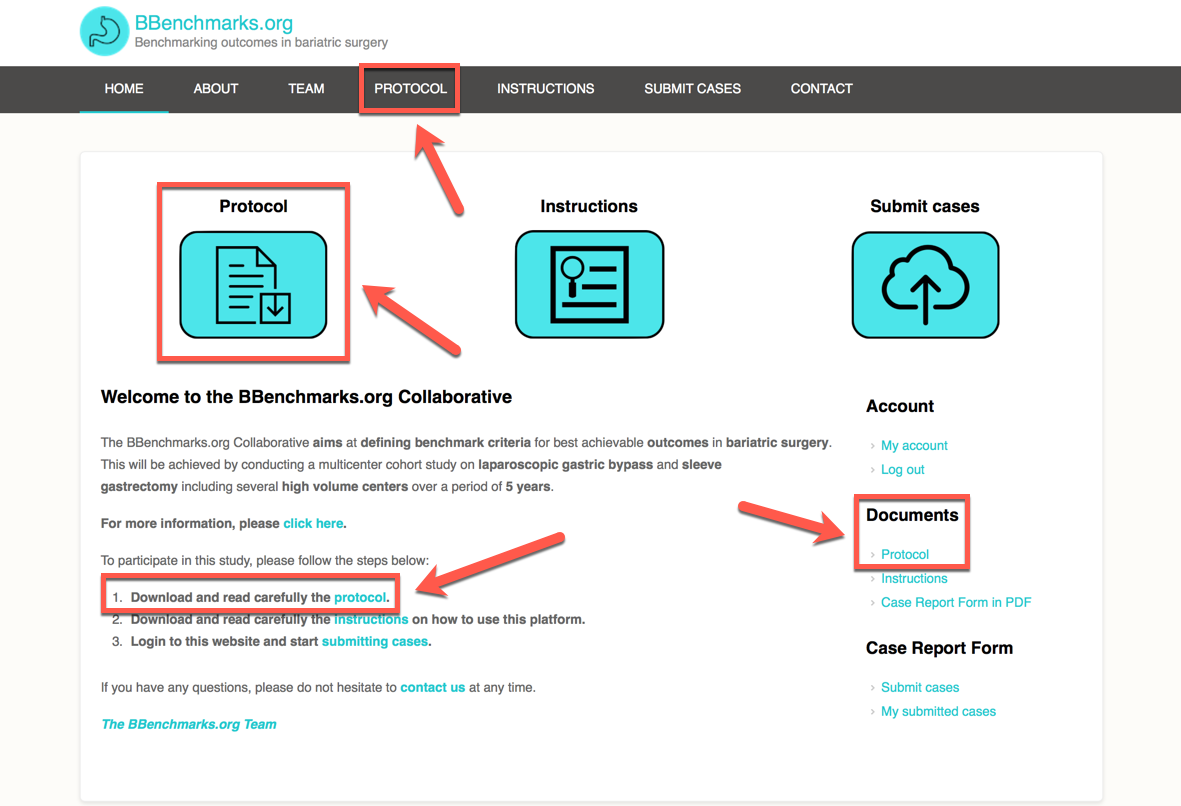The image size is (1181, 806).
Task: Follow the 'click here' information link
Action: click(x=313, y=523)
